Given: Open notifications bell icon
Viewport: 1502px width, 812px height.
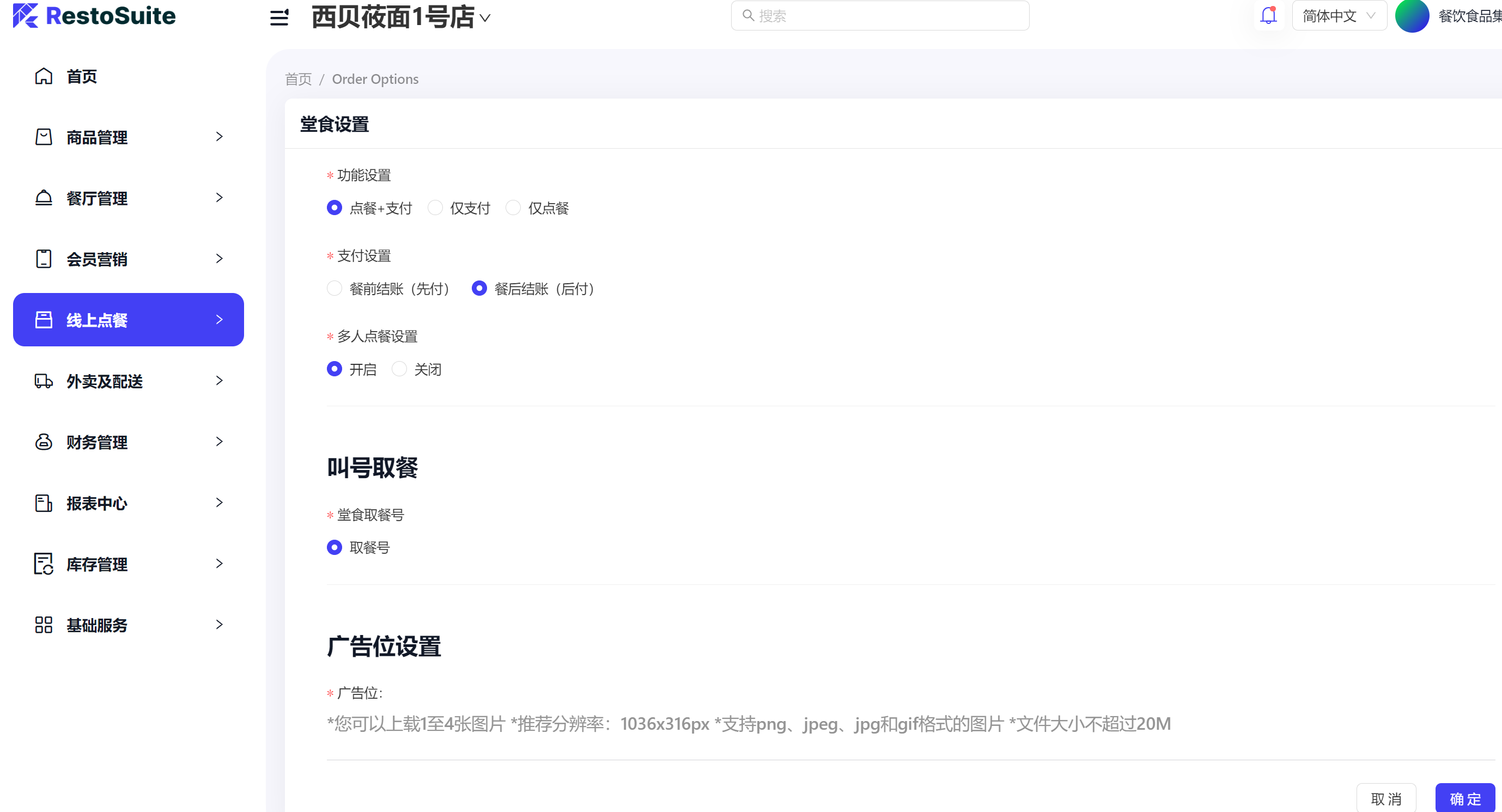Looking at the screenshot, I should pos(1268,15).
